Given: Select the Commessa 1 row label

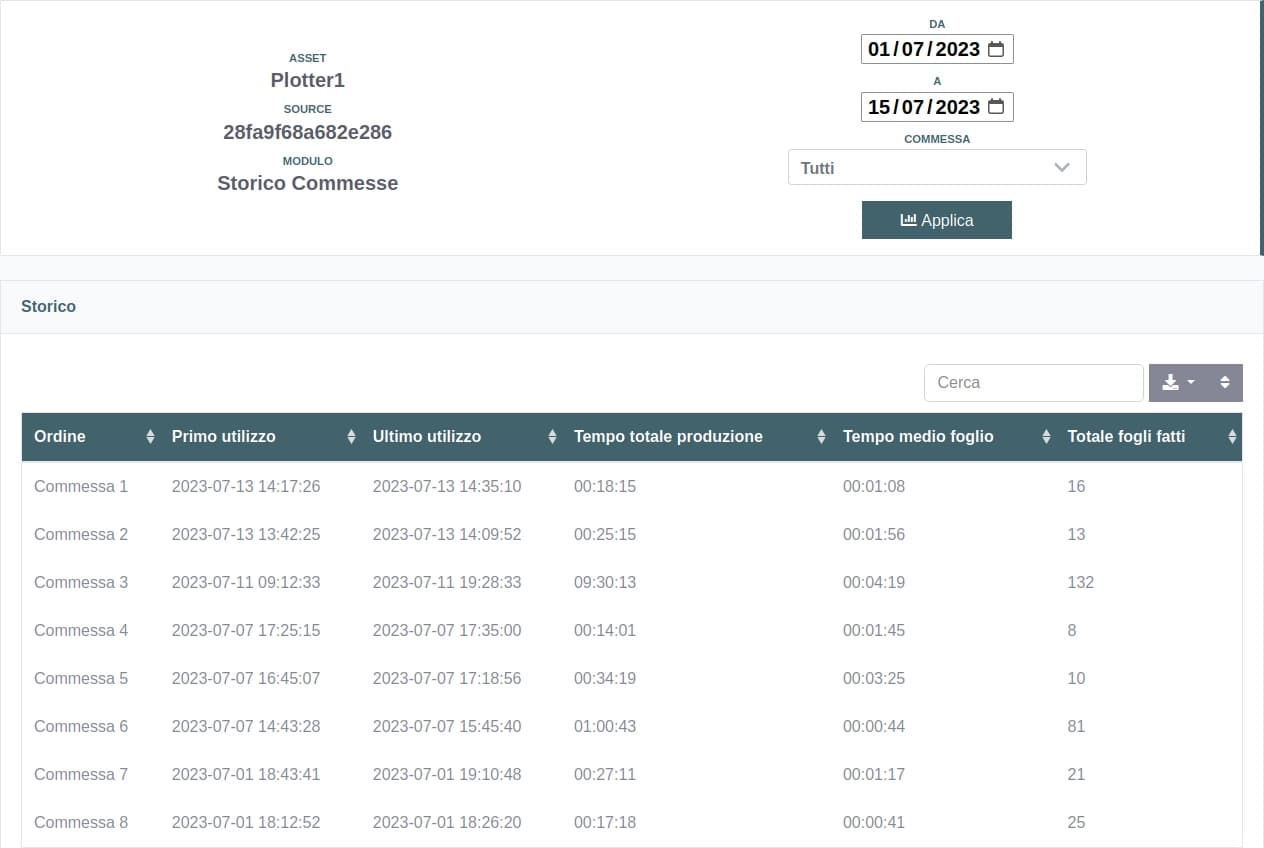Looking at the screenshot, I should click(81, 486).
